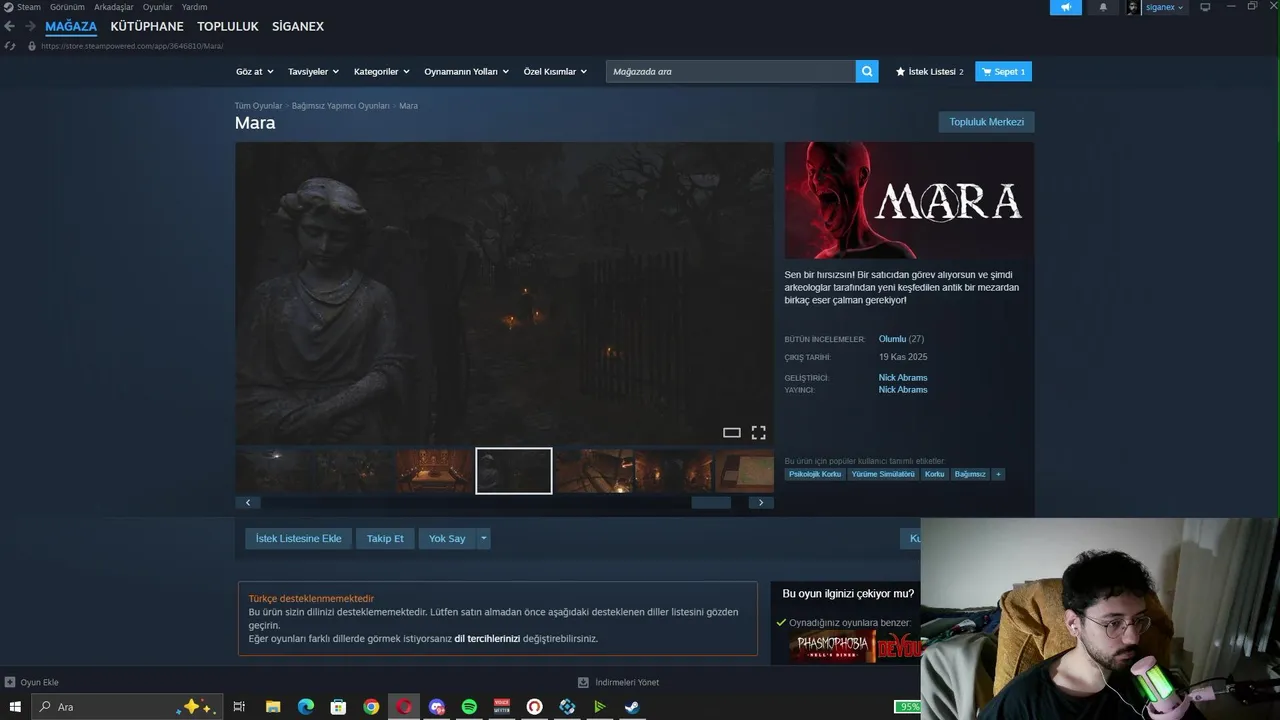Screen dimensions: 1280x720
Task: Open the Oyunlar menu
Action: (x=157, y=7)
